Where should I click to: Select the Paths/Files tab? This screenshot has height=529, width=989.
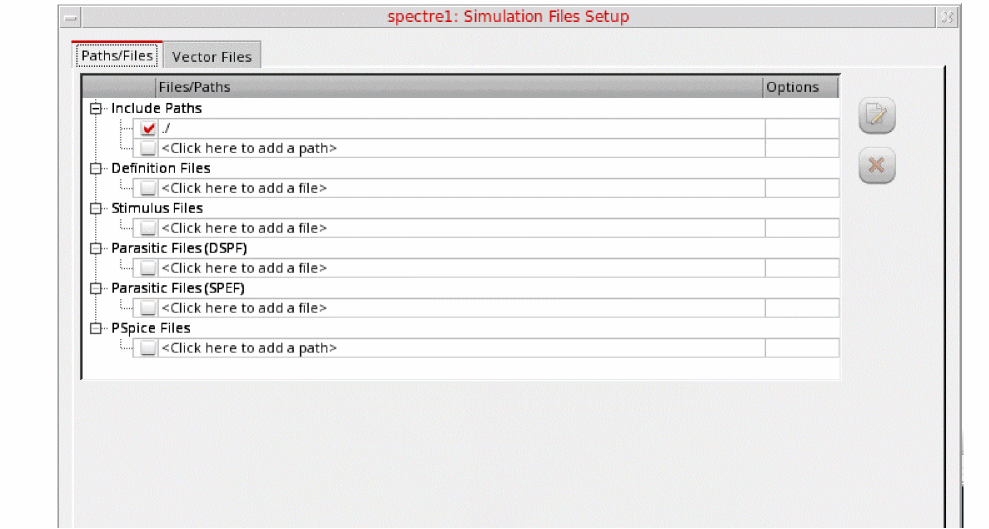[117, 56]
